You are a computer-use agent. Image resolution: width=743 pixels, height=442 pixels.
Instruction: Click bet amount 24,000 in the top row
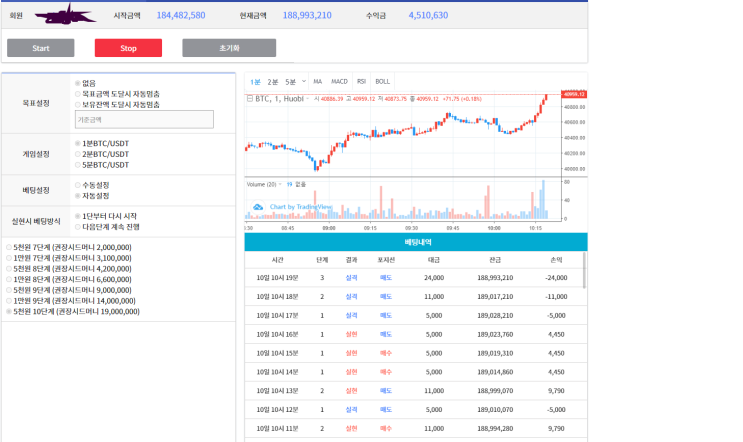point(434,278)
